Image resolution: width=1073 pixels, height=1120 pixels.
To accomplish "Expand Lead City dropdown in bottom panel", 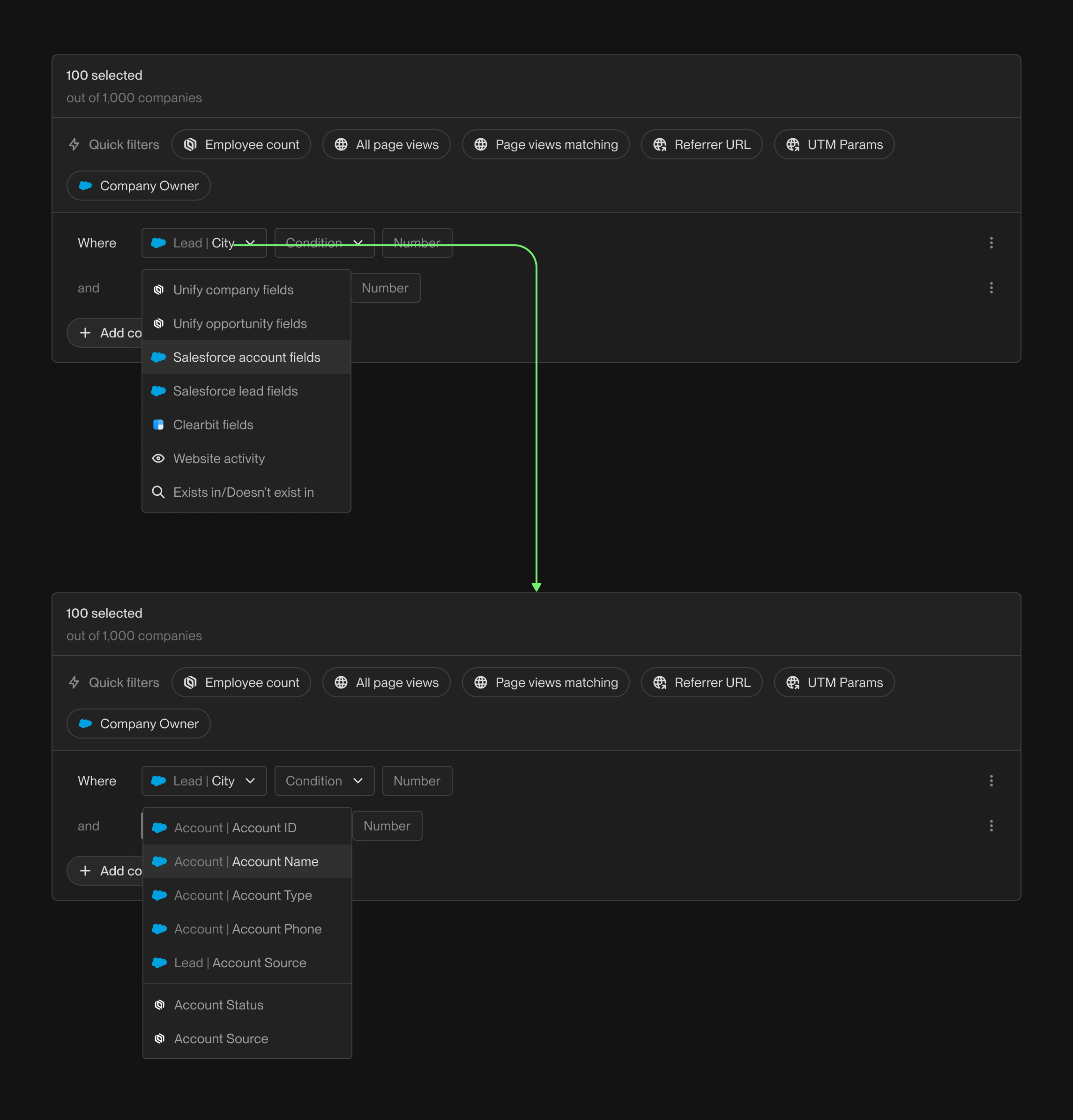I will [x=204, y=781].
